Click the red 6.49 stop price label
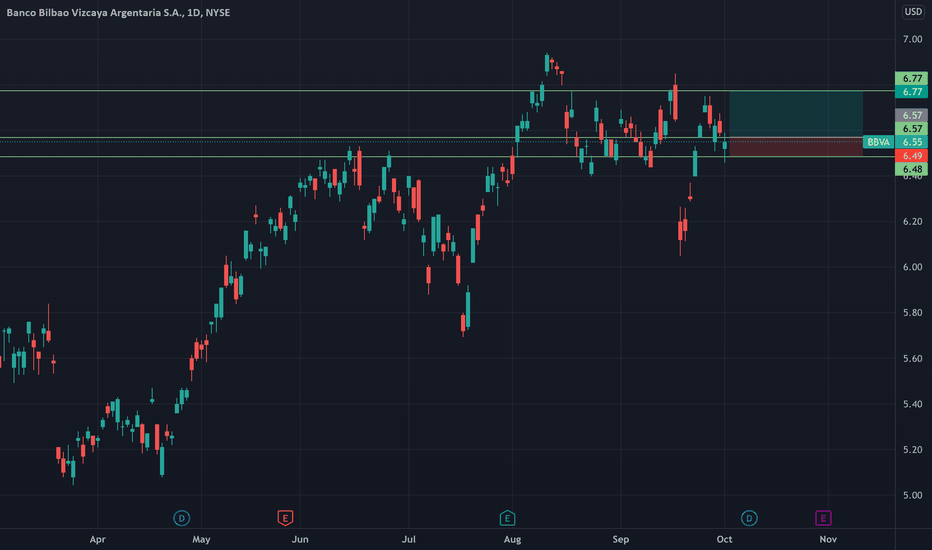 click(912, 156)
